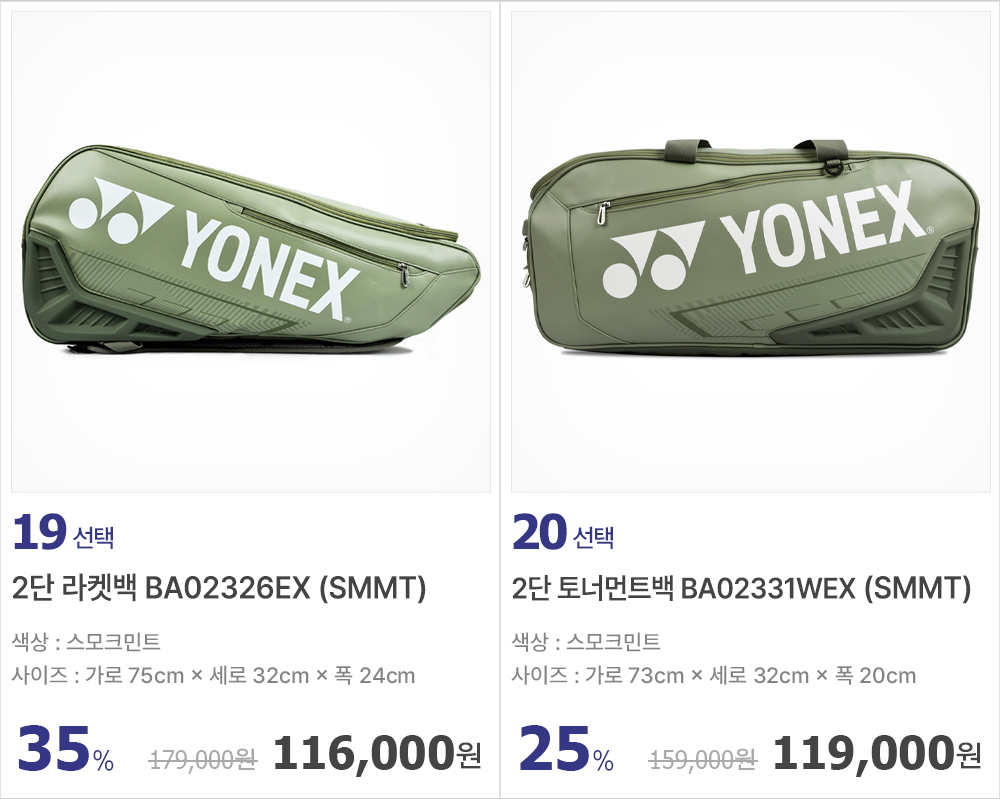The width and height of the screenshot is (1000, 799).
Task: Click the 2단 라켓백 BA02326EX title
Action: pyautogui.click(x=219, y=589)
